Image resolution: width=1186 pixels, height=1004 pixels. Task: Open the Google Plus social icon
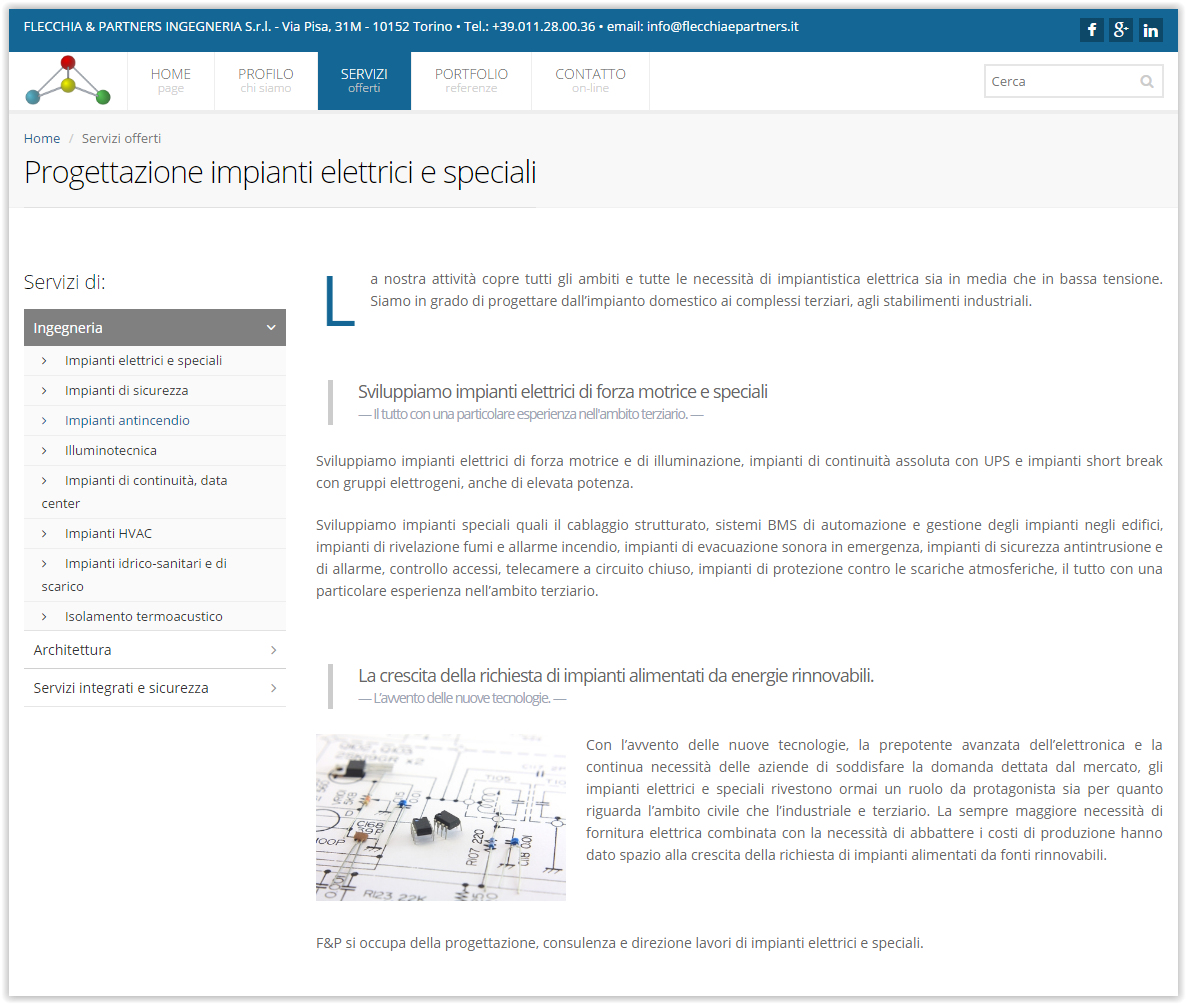point(1121,30)
